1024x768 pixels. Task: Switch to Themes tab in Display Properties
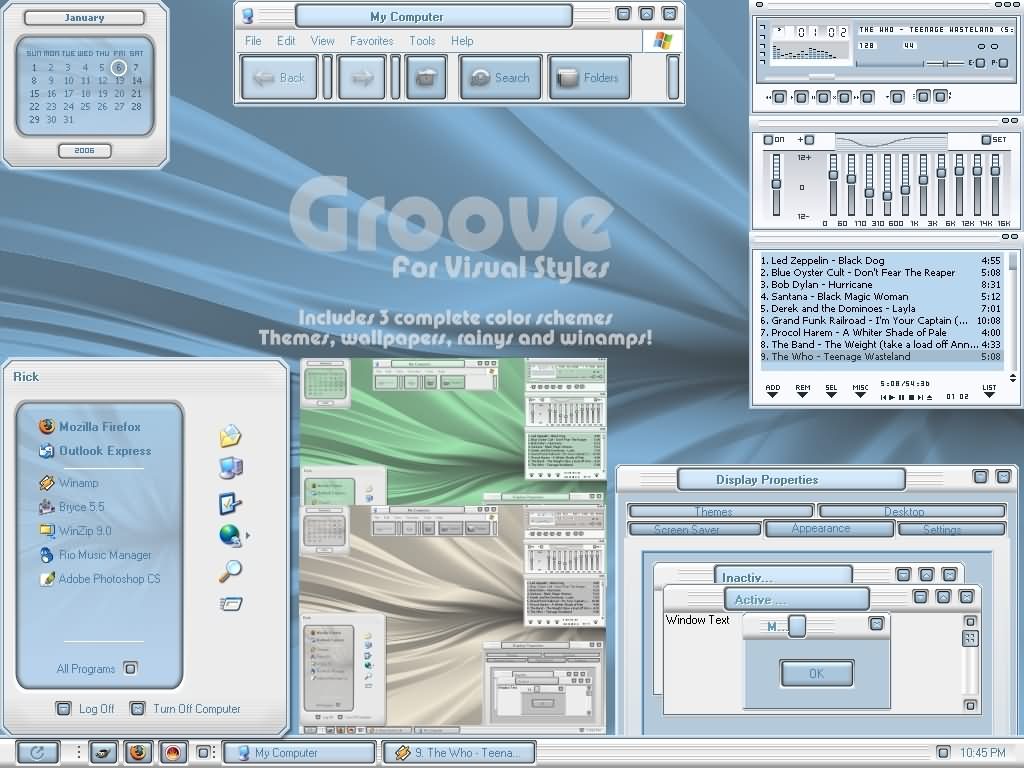pyautogui.click(x=720, y=511)
